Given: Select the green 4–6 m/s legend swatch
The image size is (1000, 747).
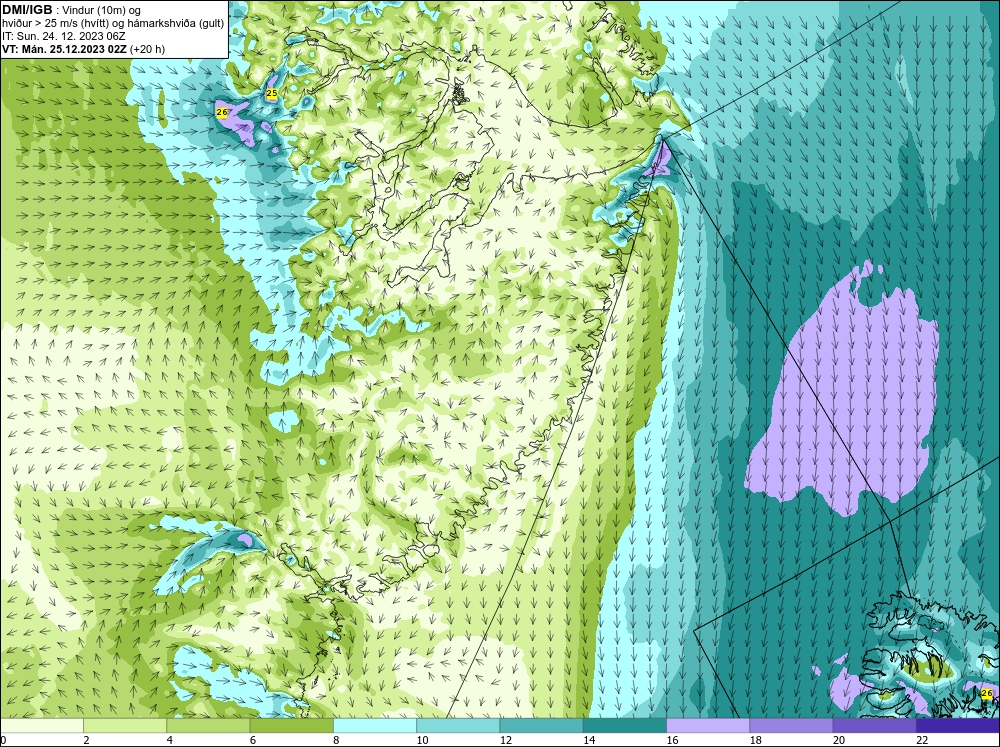Looking at the screenshot, I should point(208,725).
